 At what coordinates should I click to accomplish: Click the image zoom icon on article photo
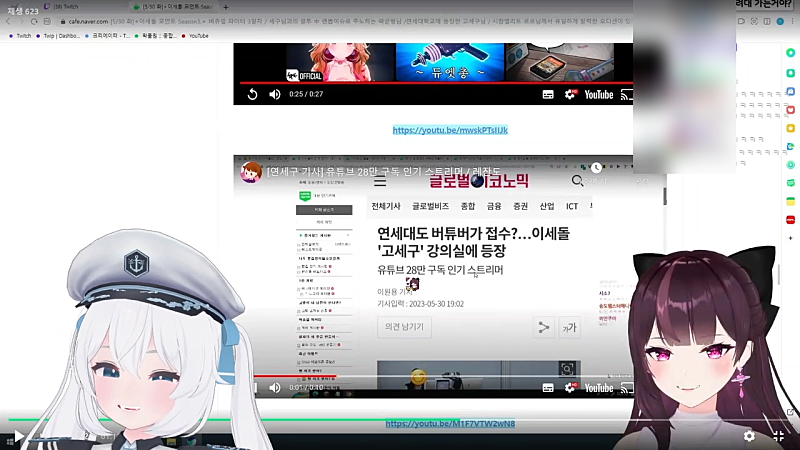[567, 369]
